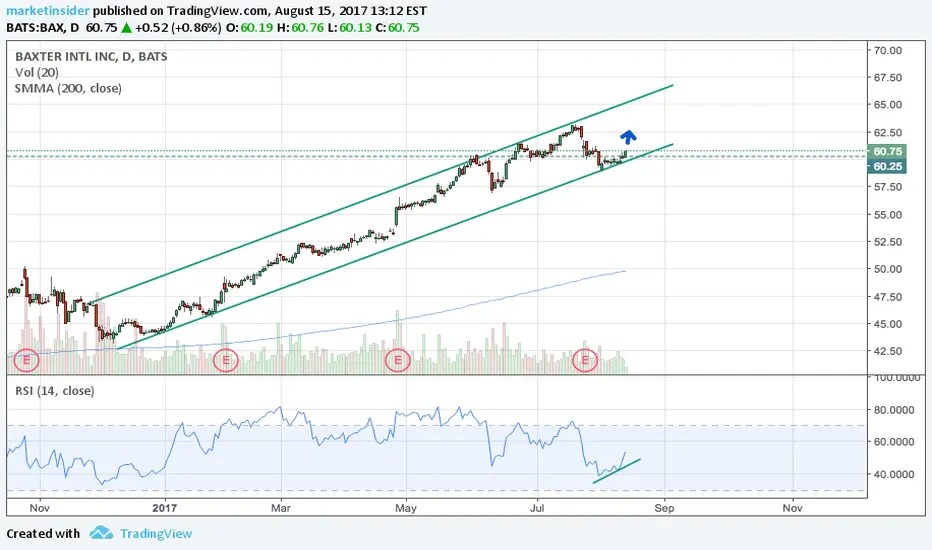Image resolution: width=932 pixels, height=550 pixels.
Task: Click the 2017 label on time axis
Action: (165, 508)
